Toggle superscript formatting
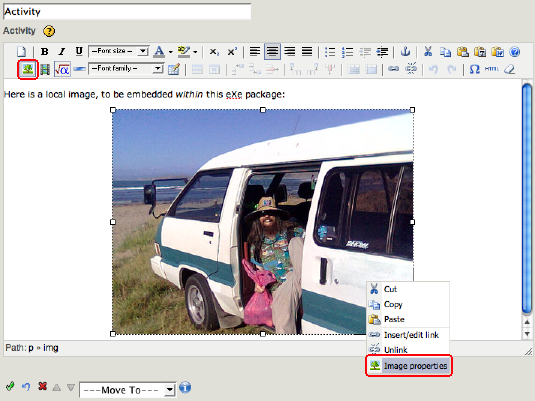This screenshot has width=535, height=401. tap(232, 52)
